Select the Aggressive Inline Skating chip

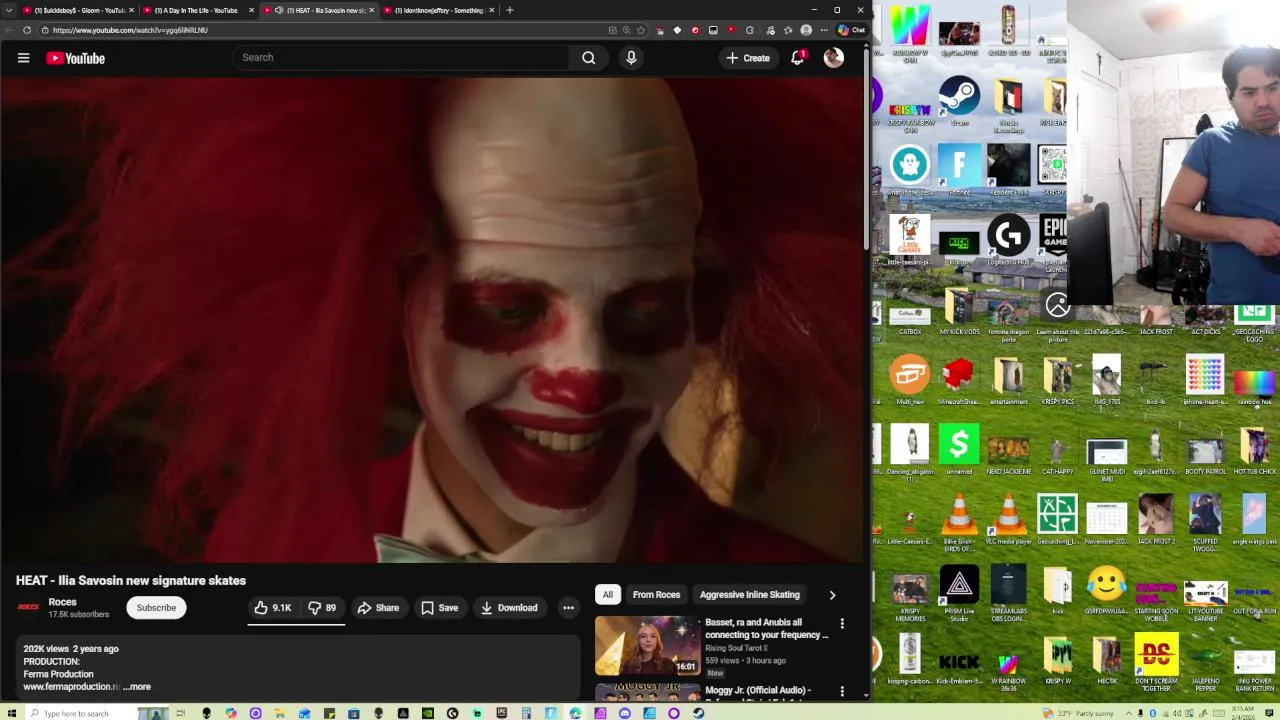[750, 595]
